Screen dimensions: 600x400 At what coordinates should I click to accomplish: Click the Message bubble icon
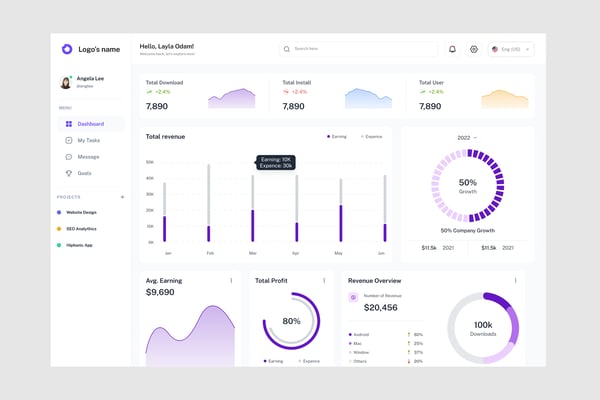(69, 157)
